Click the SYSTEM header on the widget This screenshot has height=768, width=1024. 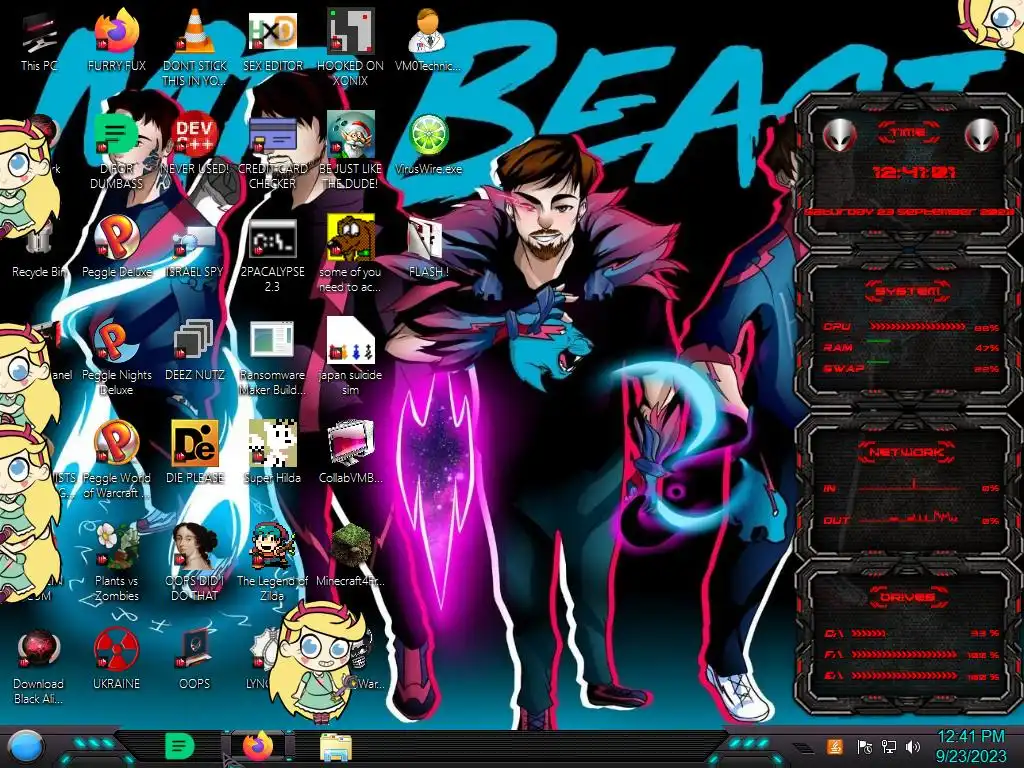pyautogui.click(x=908, y=291)
